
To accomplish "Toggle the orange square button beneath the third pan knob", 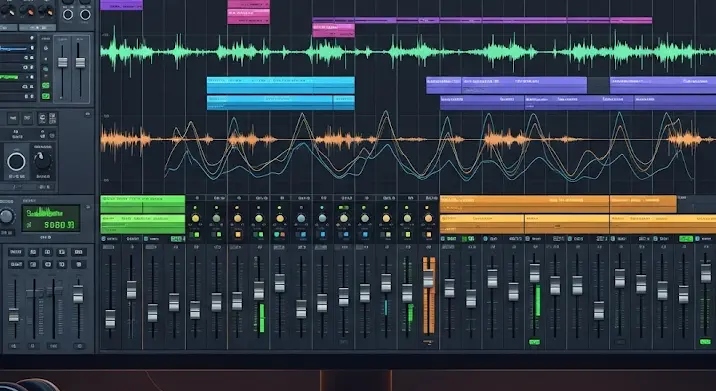I will coord(237,235).
